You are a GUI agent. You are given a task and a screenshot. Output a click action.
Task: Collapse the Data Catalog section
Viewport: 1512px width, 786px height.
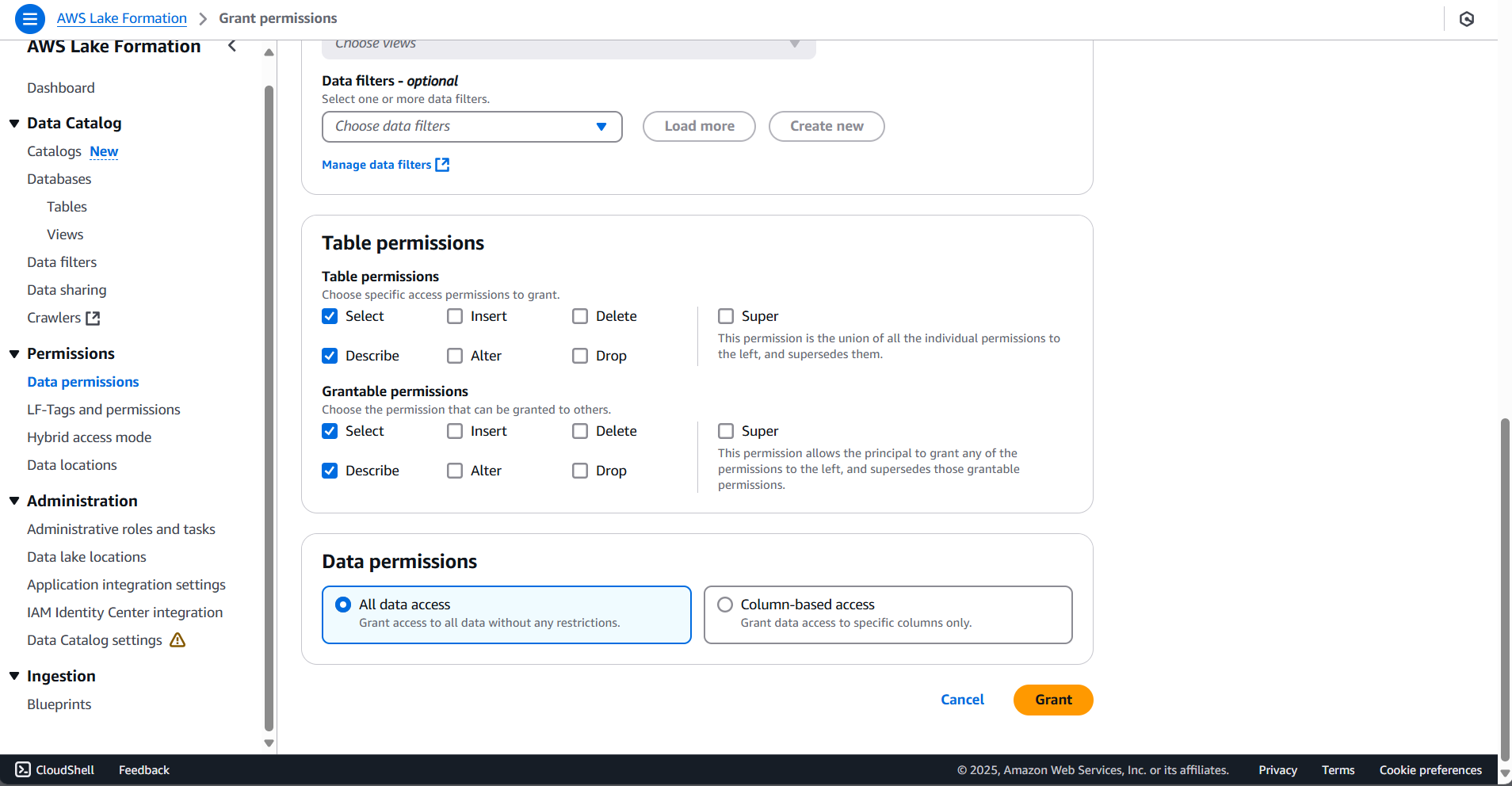(x=14, y=124)
